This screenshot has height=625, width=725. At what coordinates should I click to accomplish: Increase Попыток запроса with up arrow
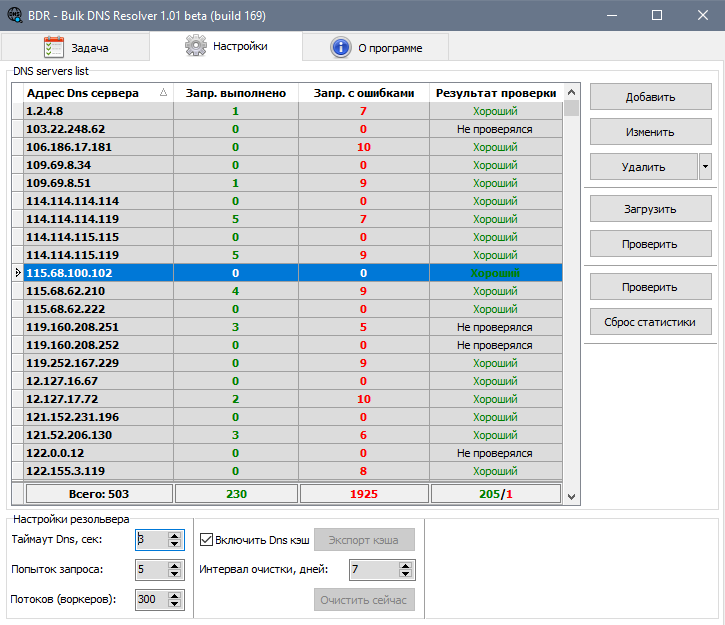tap(174, 566)
